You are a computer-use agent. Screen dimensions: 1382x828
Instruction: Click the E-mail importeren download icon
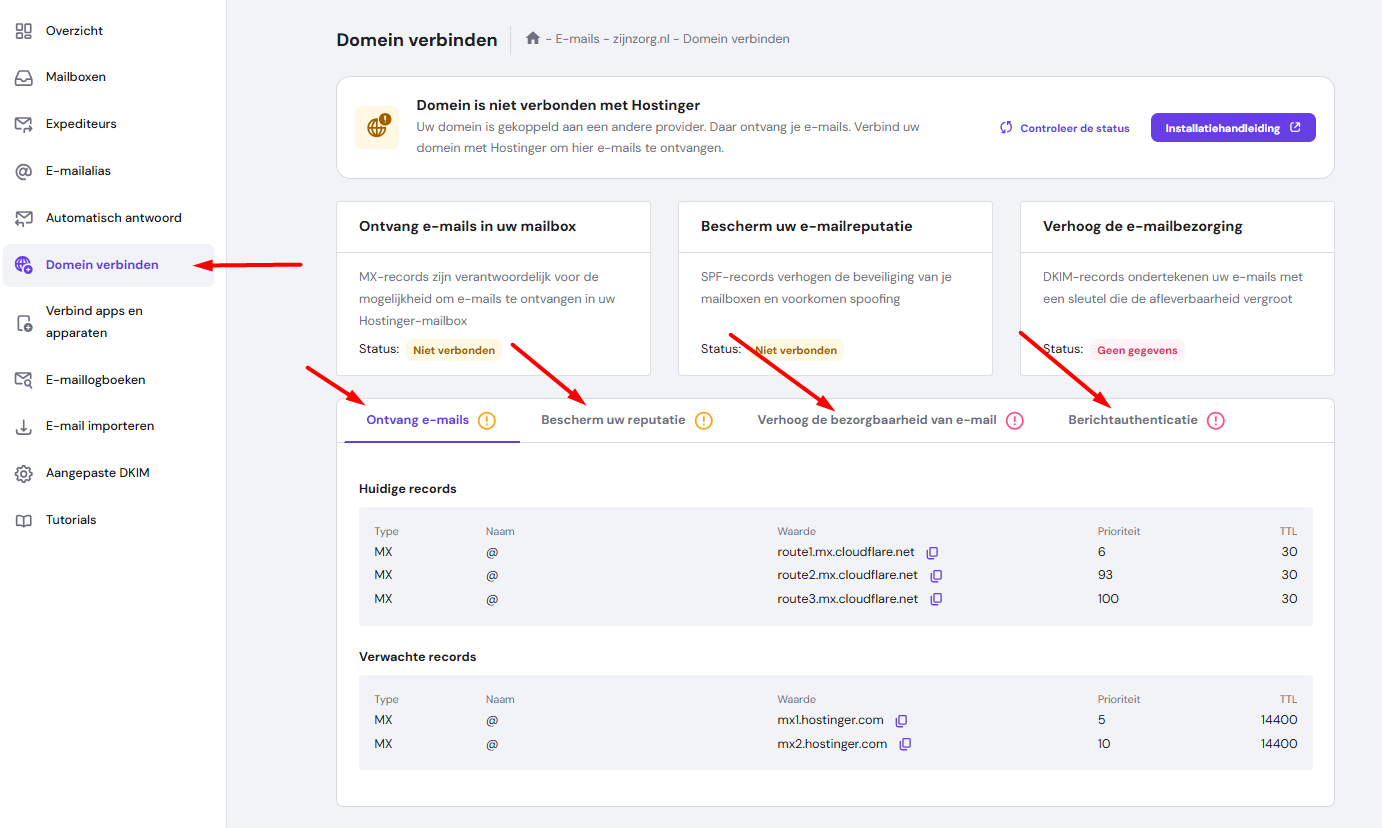point(22,425)
